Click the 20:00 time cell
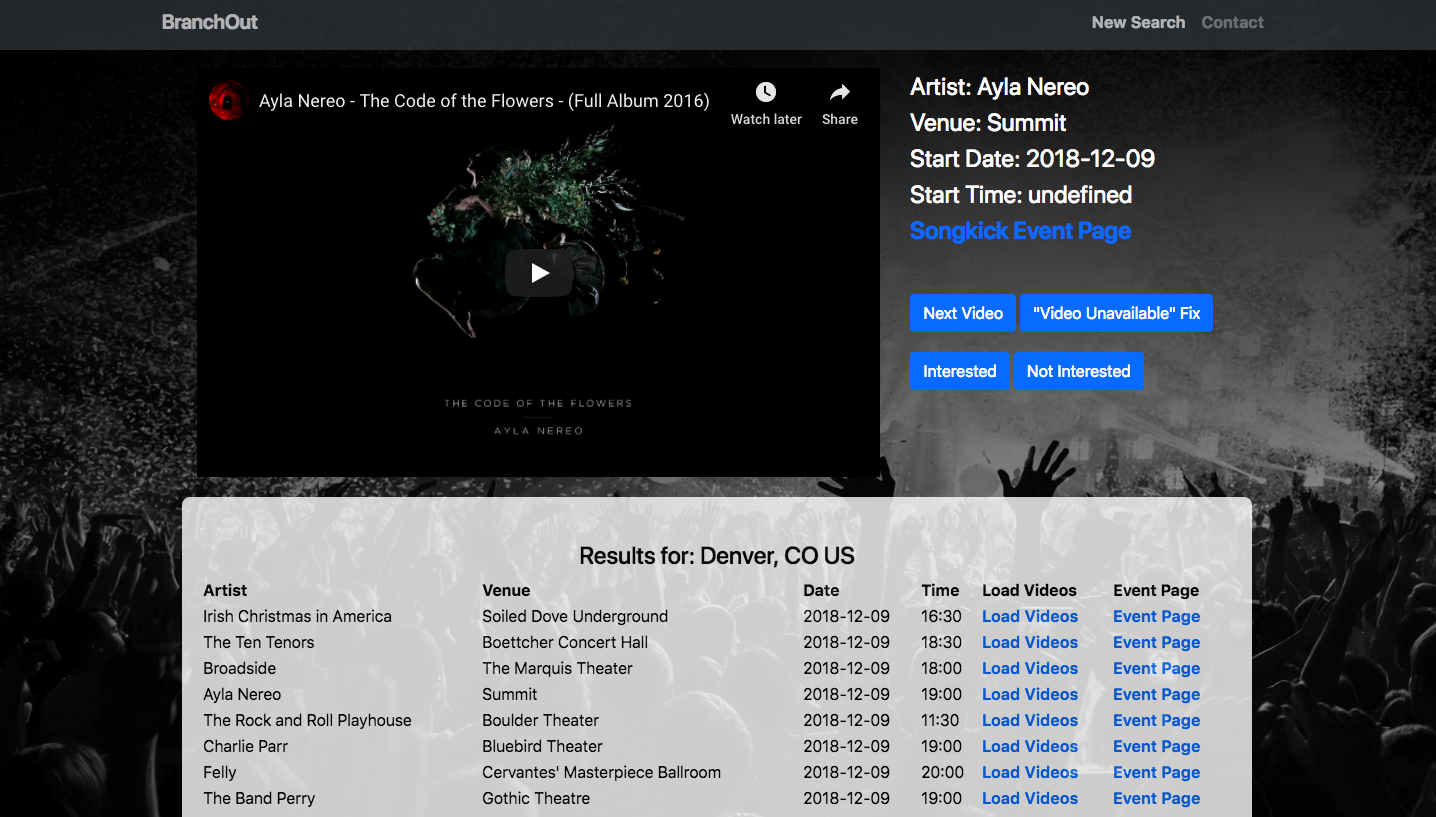 pyautogui.click(x=943, y=772)
